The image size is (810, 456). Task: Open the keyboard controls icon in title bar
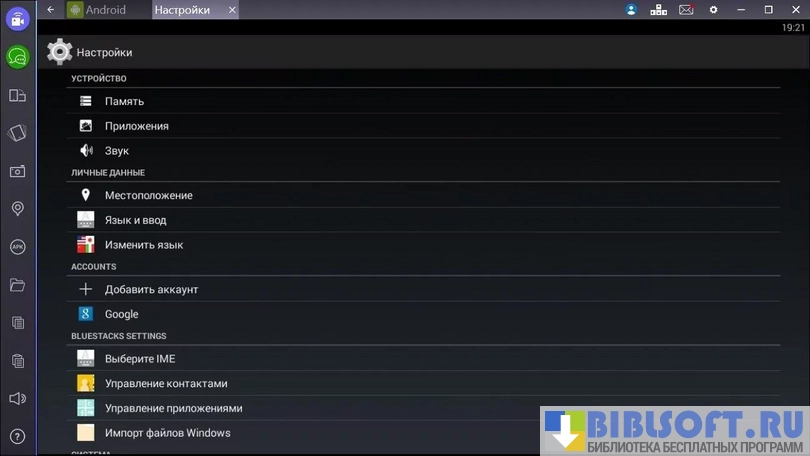point(658,10)
